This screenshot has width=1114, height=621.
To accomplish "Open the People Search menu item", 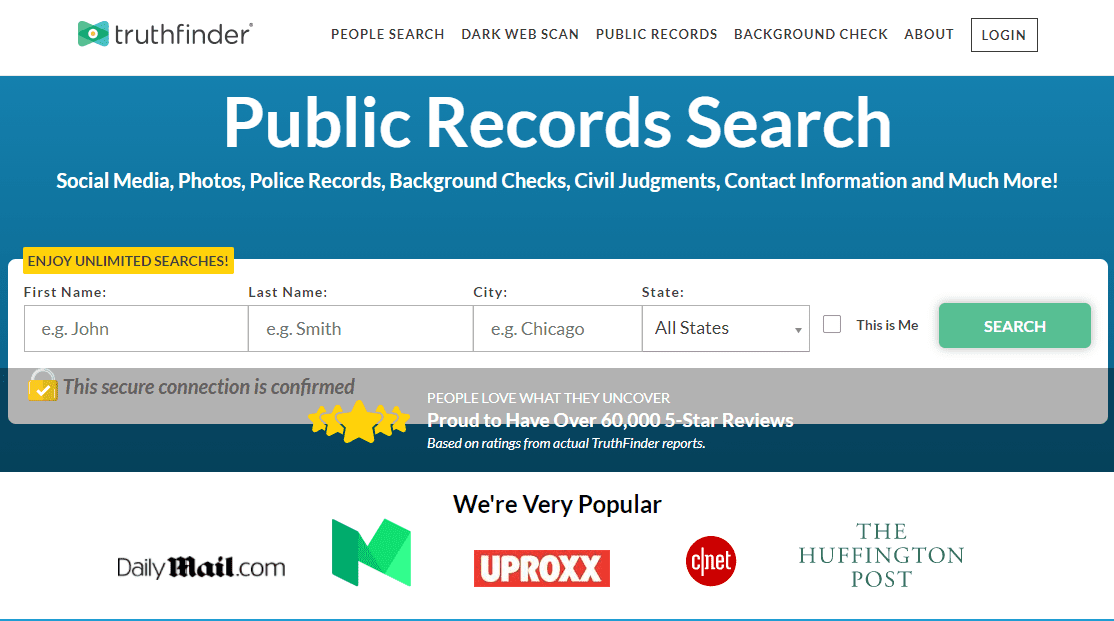I will (x=387, y=34).
